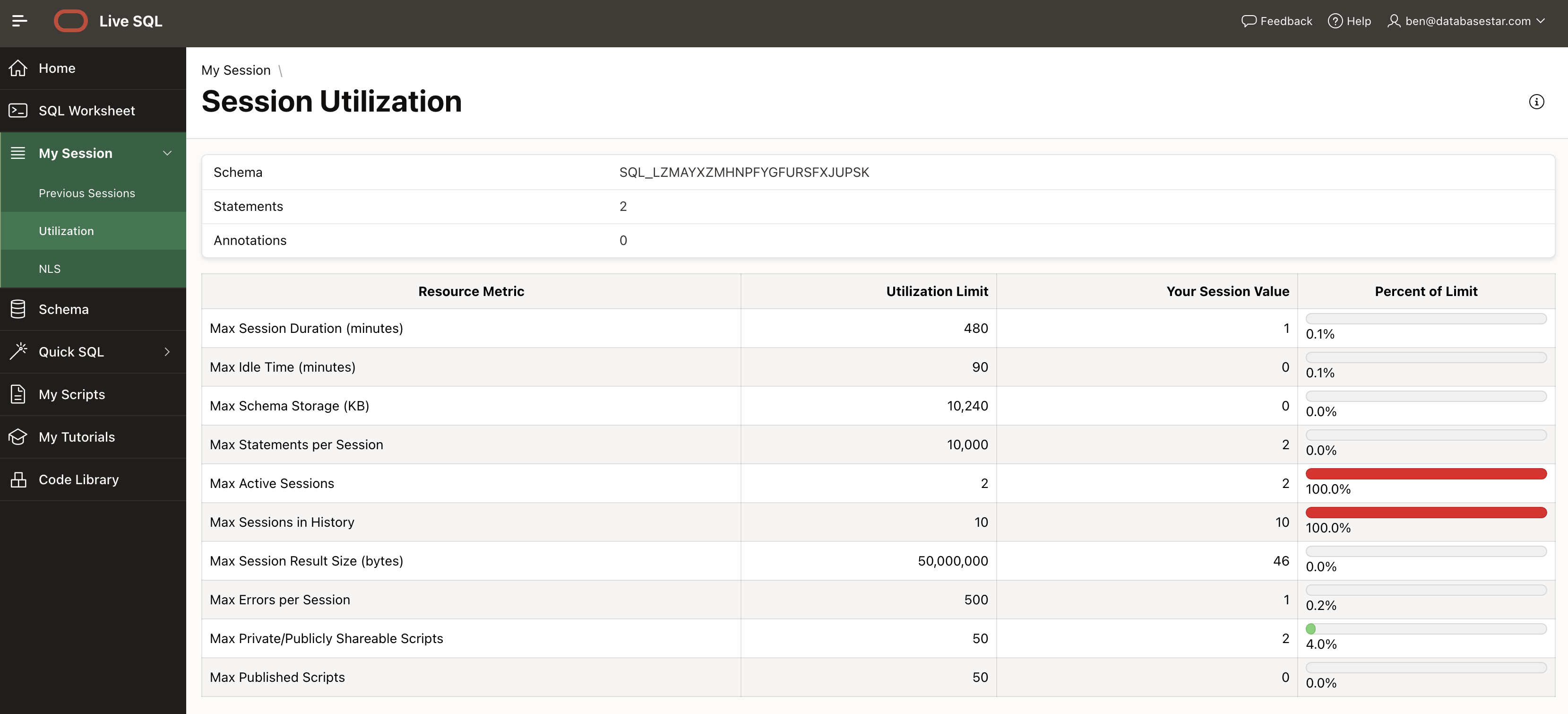Viewport: 1568px width, 714px height.
Task: Open the Help link
Action: 1349,21
